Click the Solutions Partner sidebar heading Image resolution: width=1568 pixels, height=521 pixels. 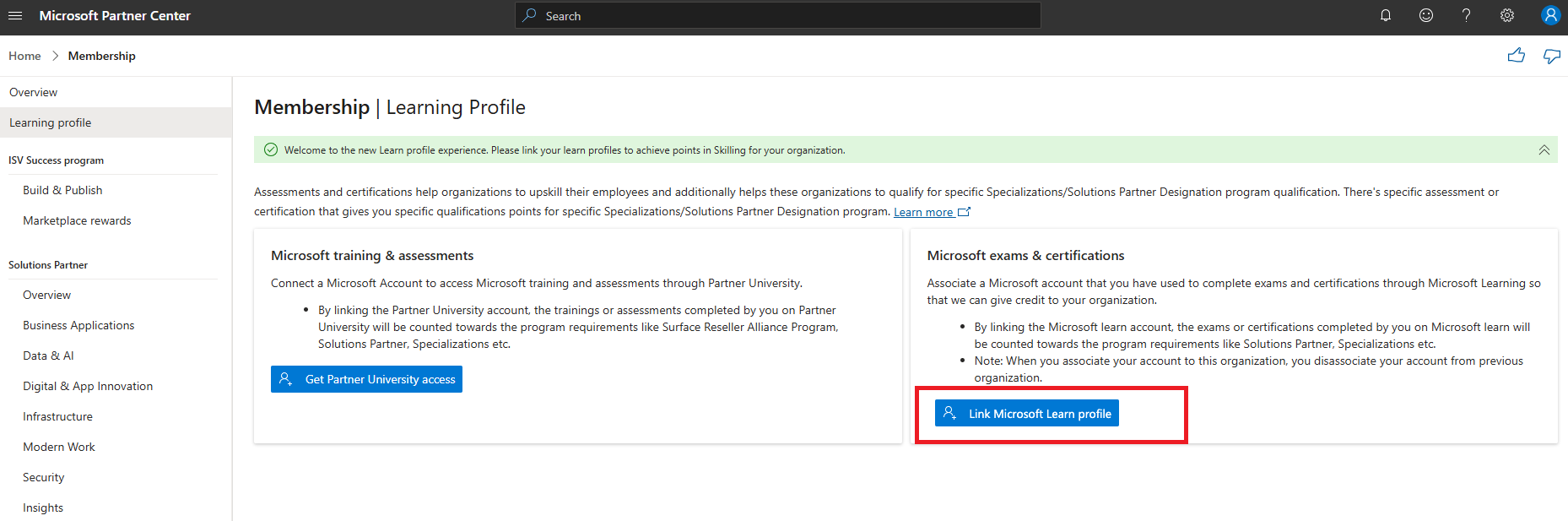[48, 265]
